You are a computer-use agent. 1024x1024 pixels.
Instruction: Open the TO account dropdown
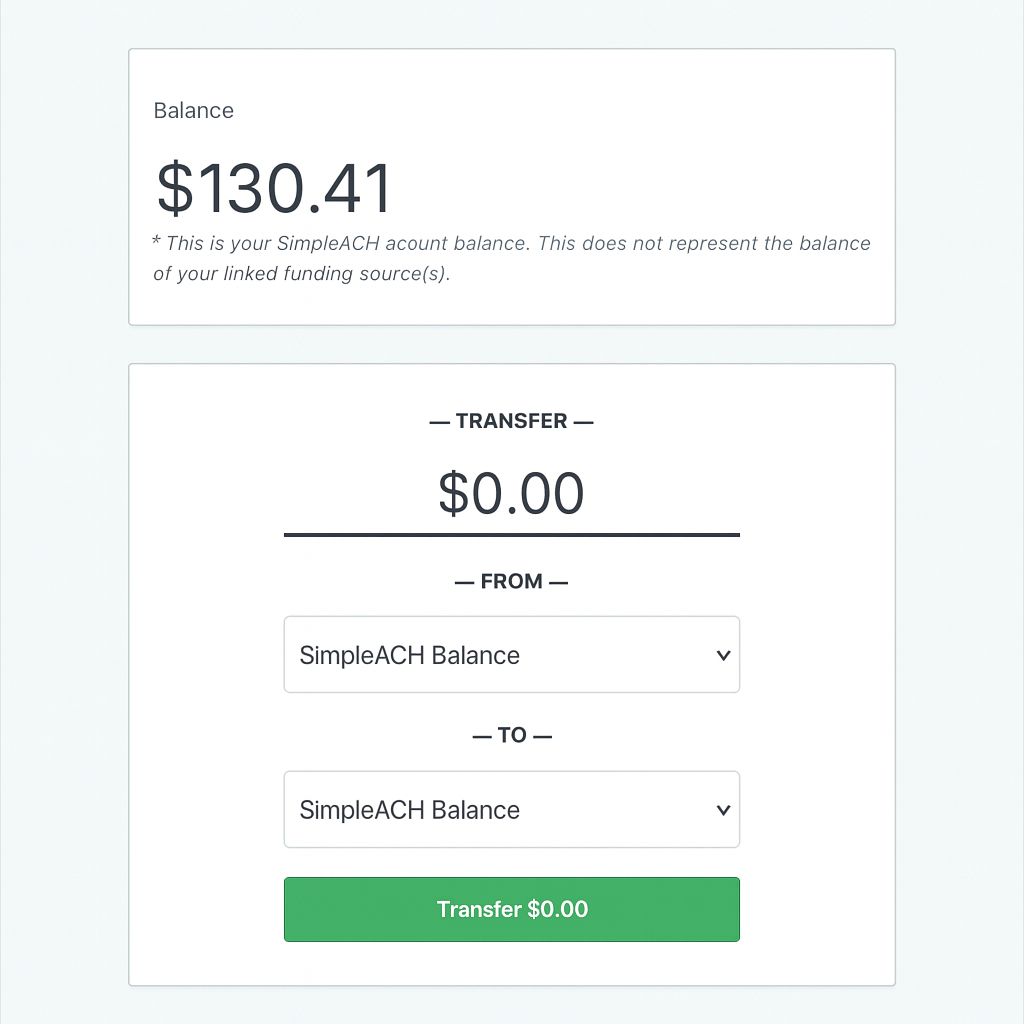coord(512,810)
